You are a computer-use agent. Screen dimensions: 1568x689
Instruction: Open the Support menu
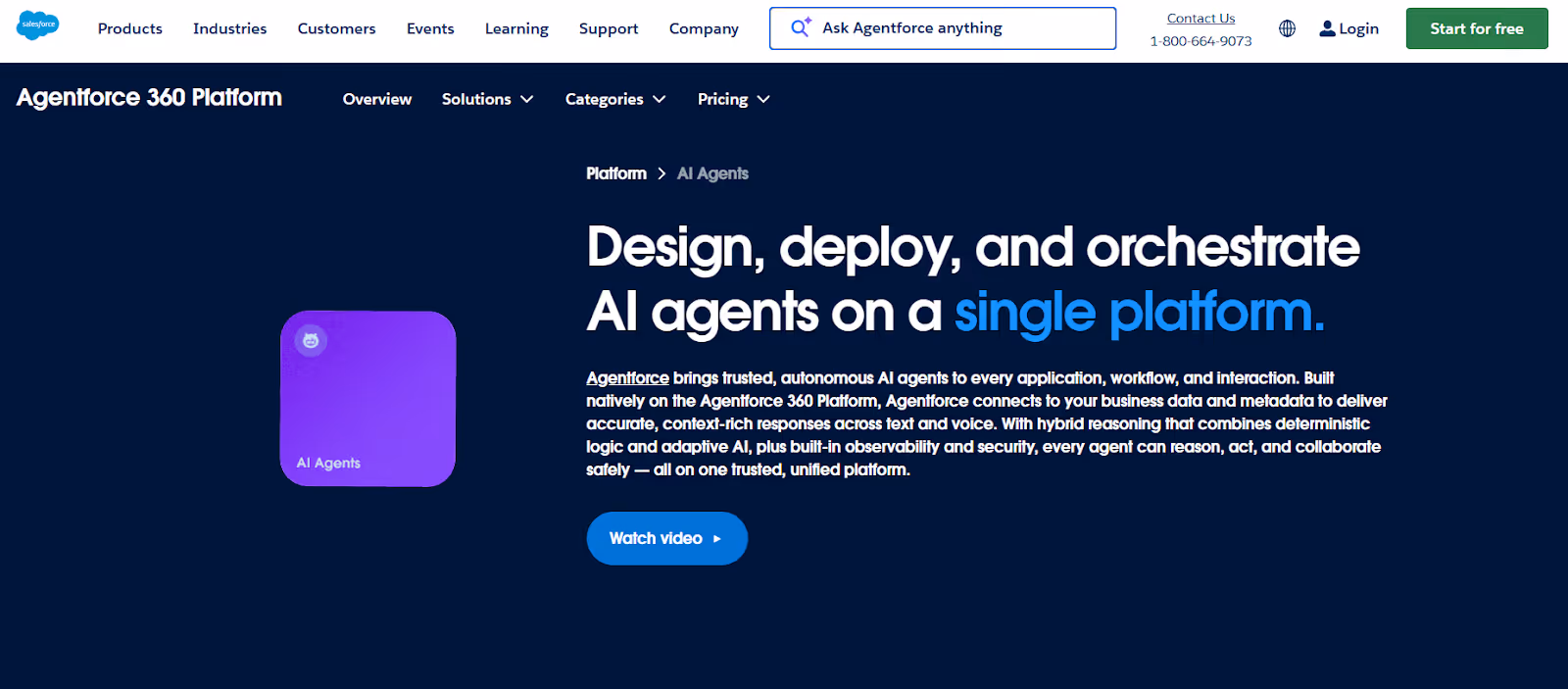point(609,28)
